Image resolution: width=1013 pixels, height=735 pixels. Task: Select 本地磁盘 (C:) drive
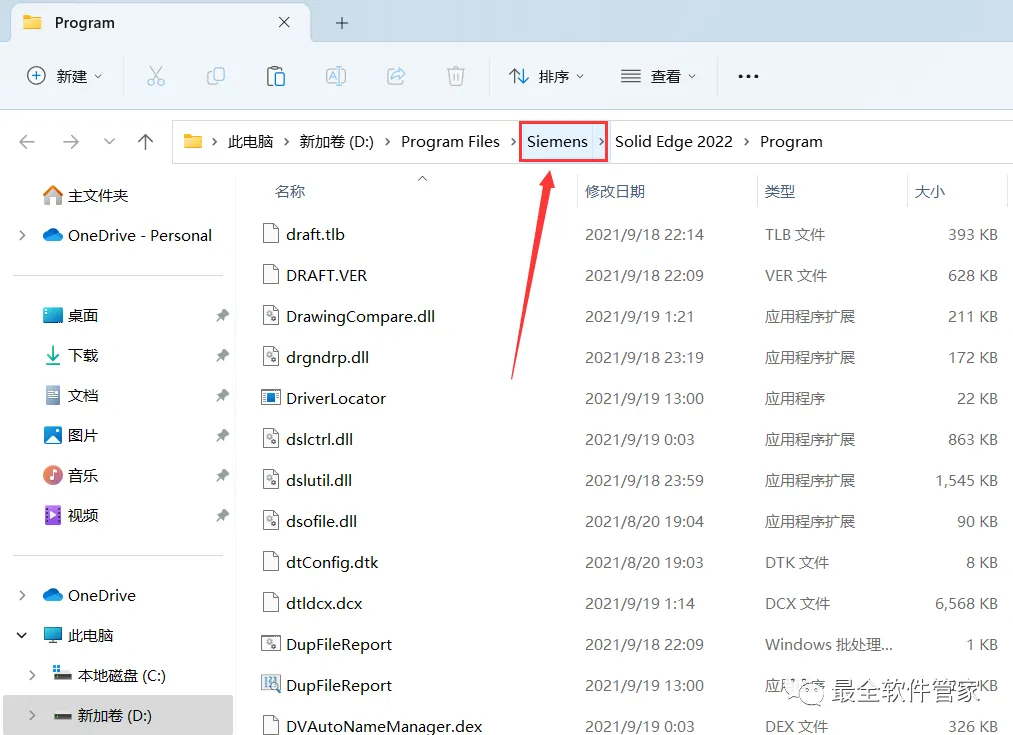point(109,675)
